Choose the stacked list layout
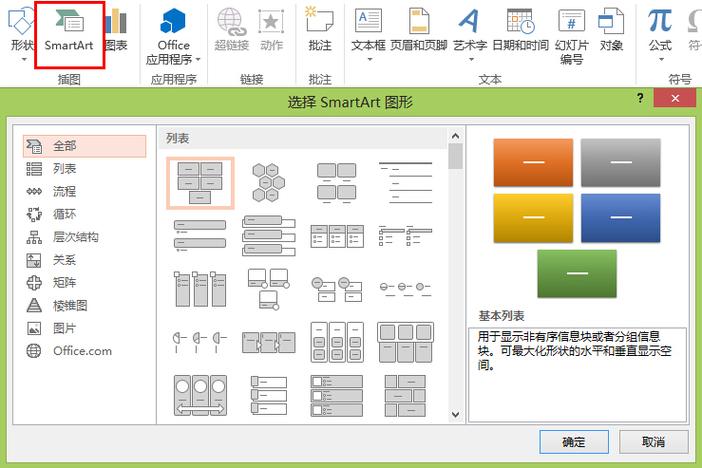702x468 pixels. pos(337,290)
